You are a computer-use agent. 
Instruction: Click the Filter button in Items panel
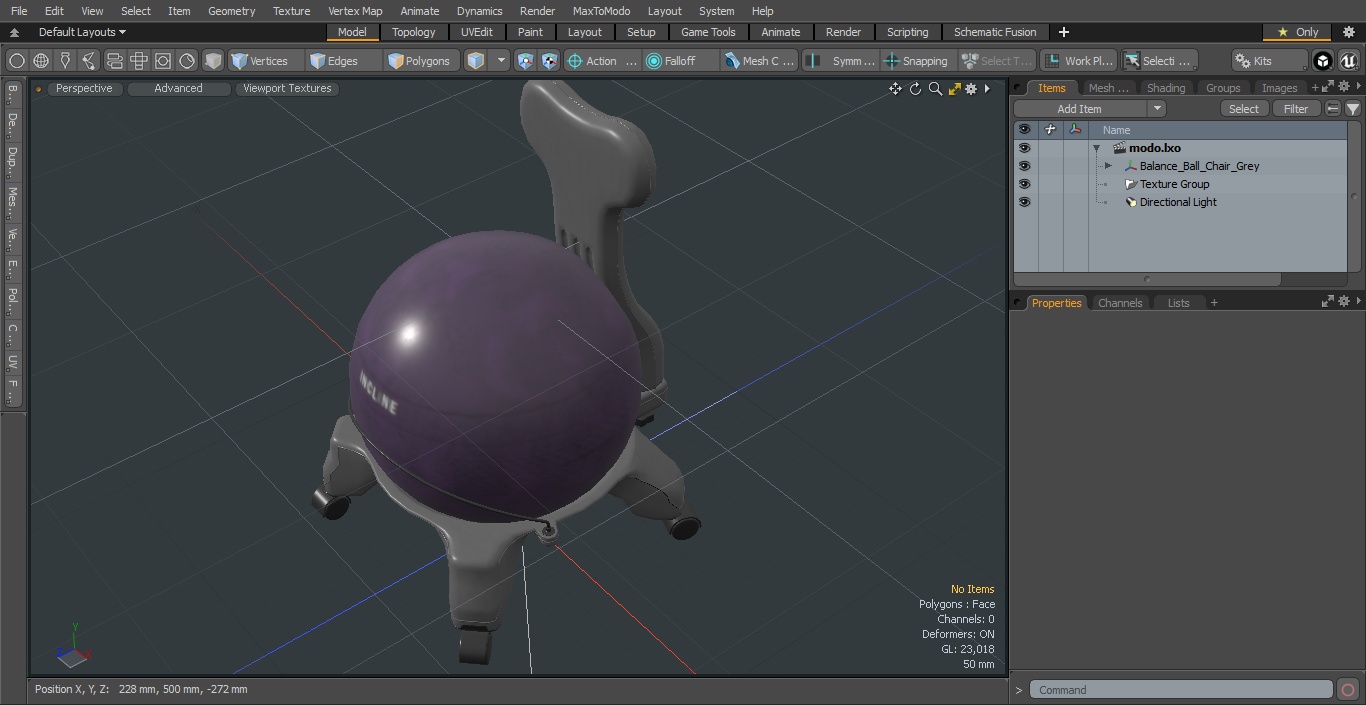(1296, 109)
